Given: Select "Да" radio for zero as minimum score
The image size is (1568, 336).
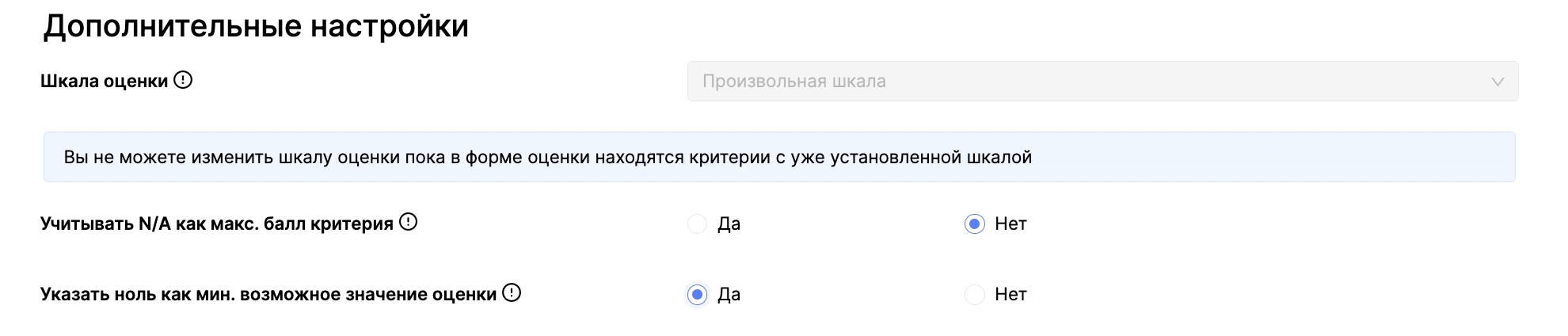Looking at the screenshot, I should tap(697, 295).
